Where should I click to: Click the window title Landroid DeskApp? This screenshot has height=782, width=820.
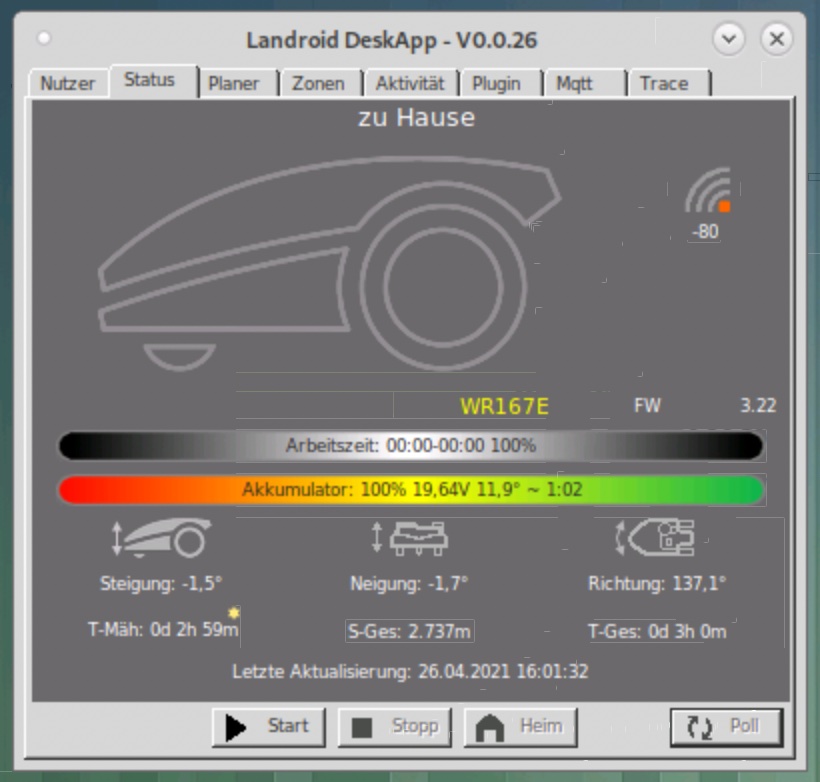point(392,40)
